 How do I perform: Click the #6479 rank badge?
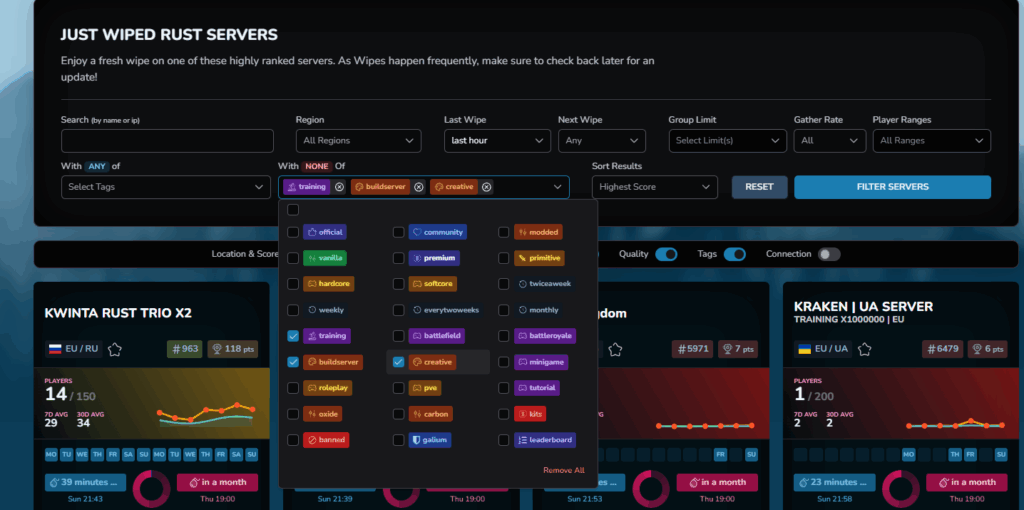[x=942, y=349]
